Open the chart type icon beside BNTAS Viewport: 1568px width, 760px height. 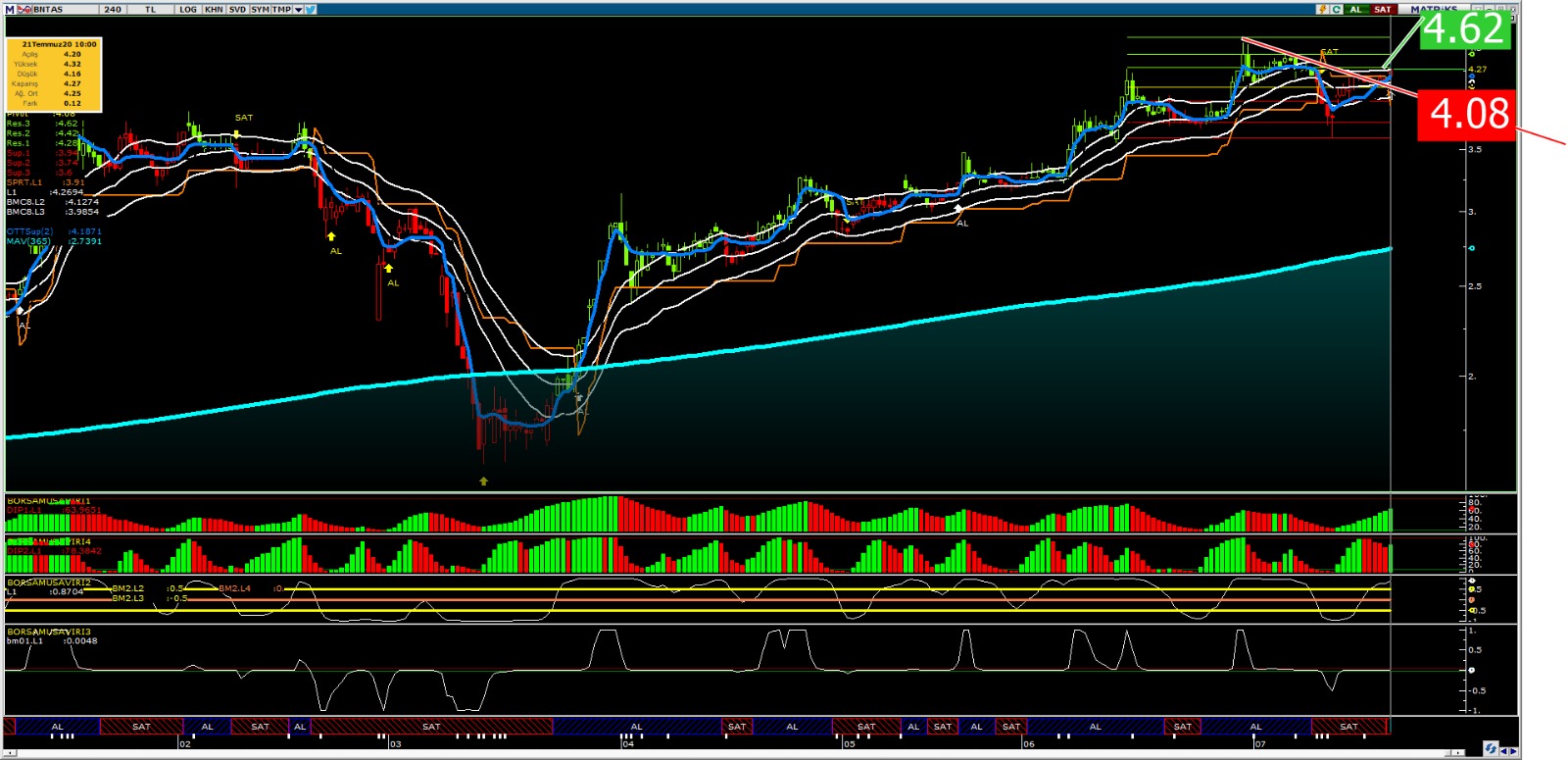(x=25, y=9)
